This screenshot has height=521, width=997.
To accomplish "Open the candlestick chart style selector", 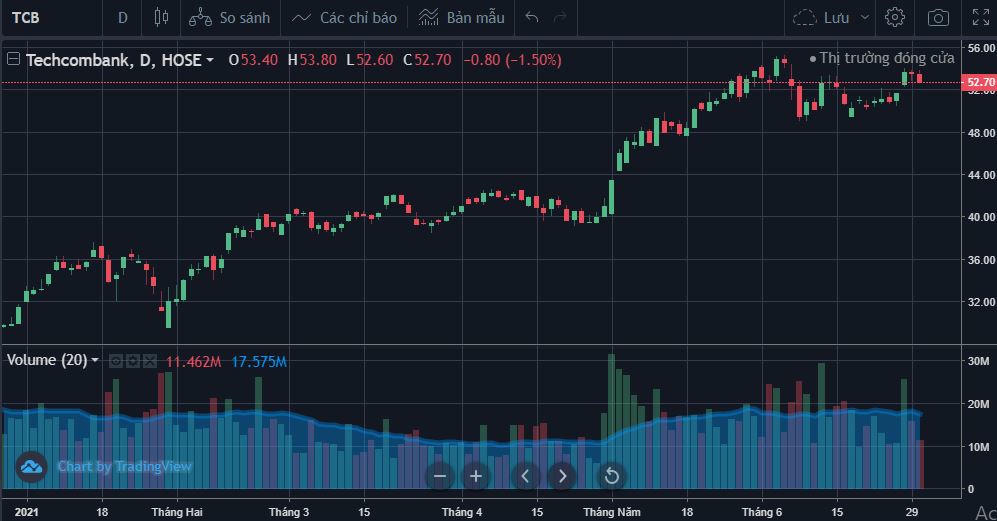I will (162, 18).
